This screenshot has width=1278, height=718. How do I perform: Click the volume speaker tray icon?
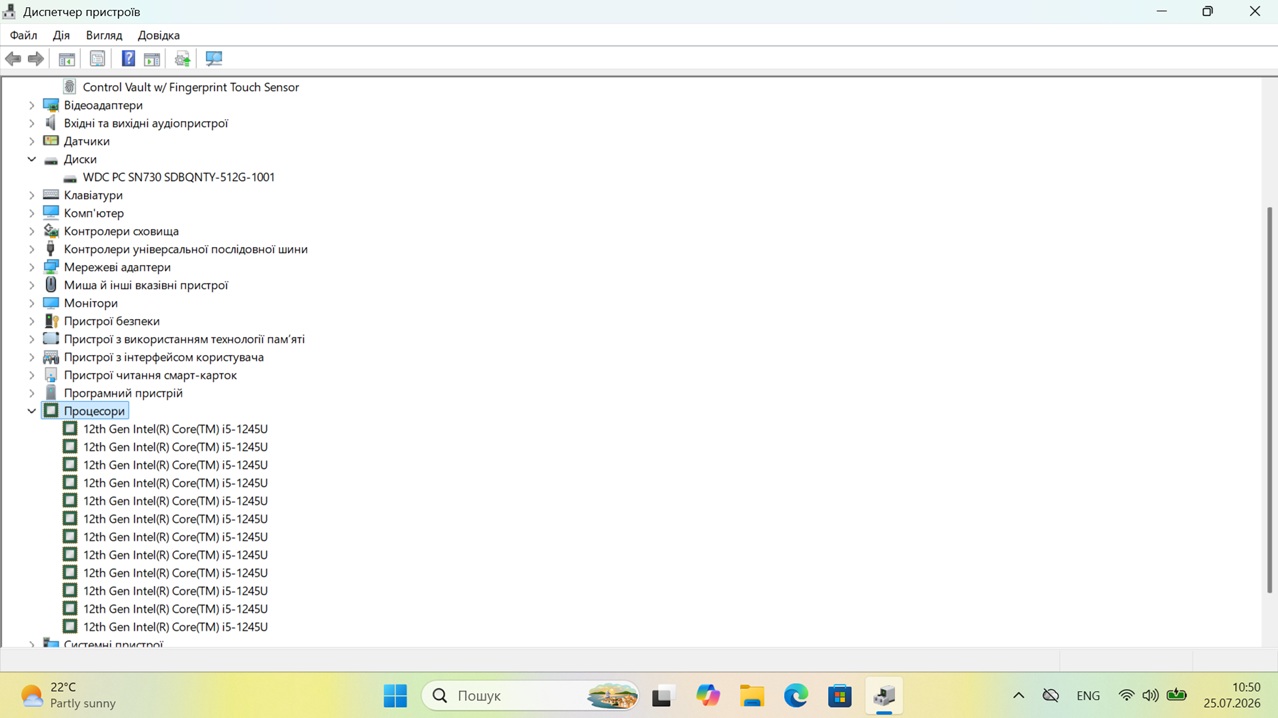click(1150, 696)
